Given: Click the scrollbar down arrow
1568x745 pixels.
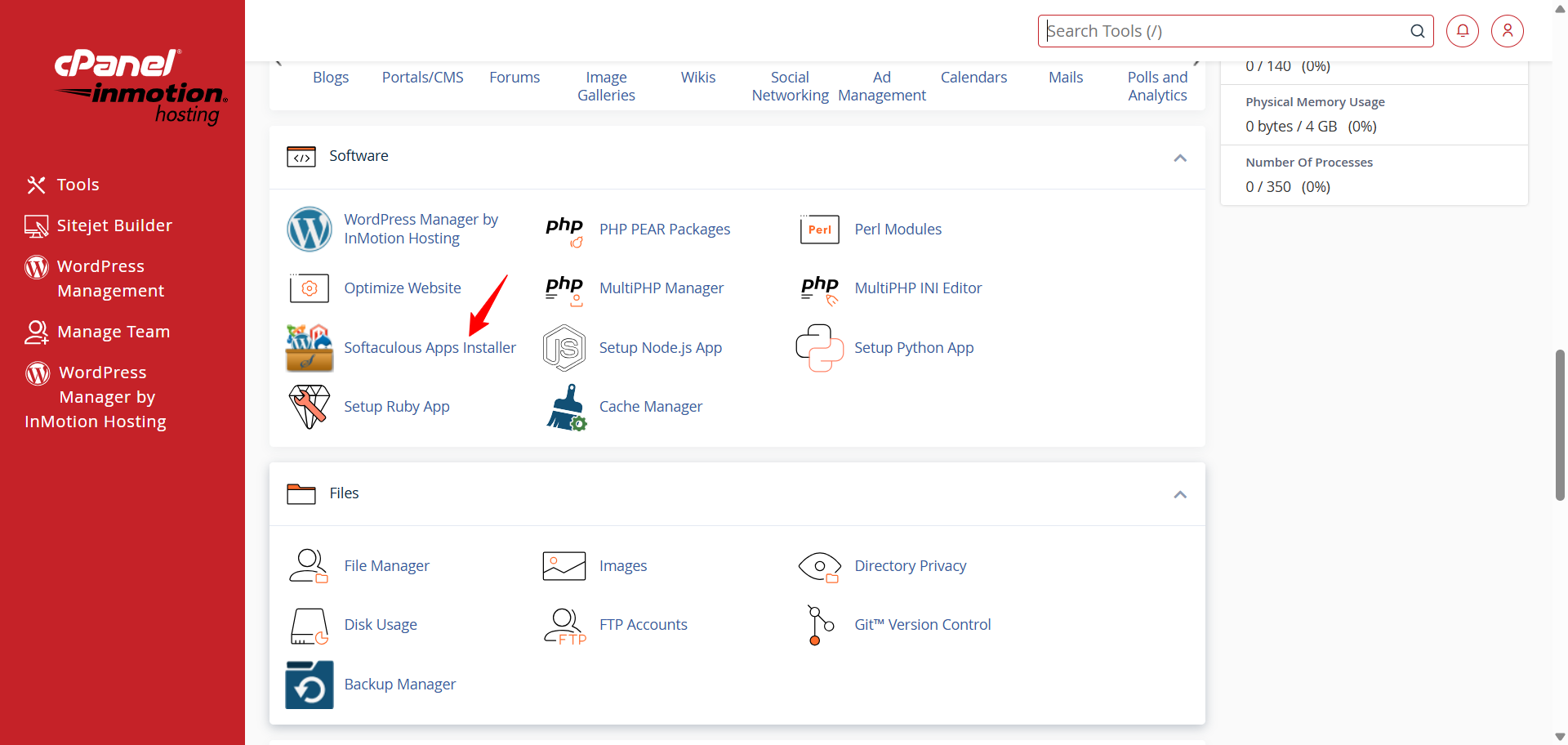Looking at the screenshot, I should point(1560,737).
